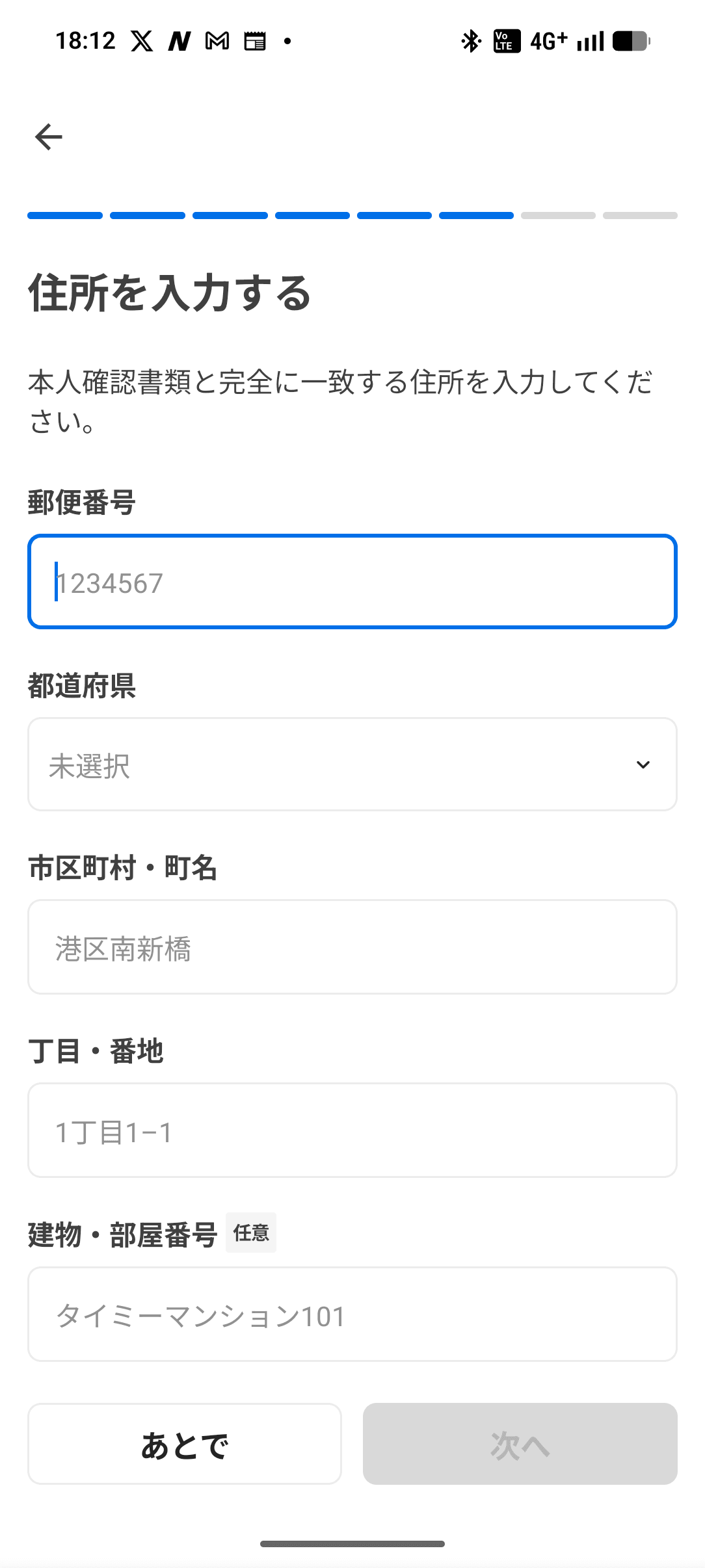Click the chevron in prefecture selector
Image resolution: width=705 pixels, height=1568 pixels.
pos(643,765)
